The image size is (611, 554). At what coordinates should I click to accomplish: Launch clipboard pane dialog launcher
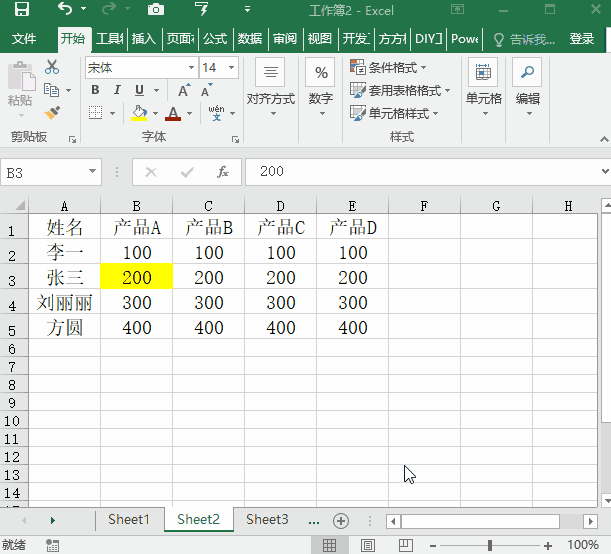pyautogui.click(x=72, y=139)
